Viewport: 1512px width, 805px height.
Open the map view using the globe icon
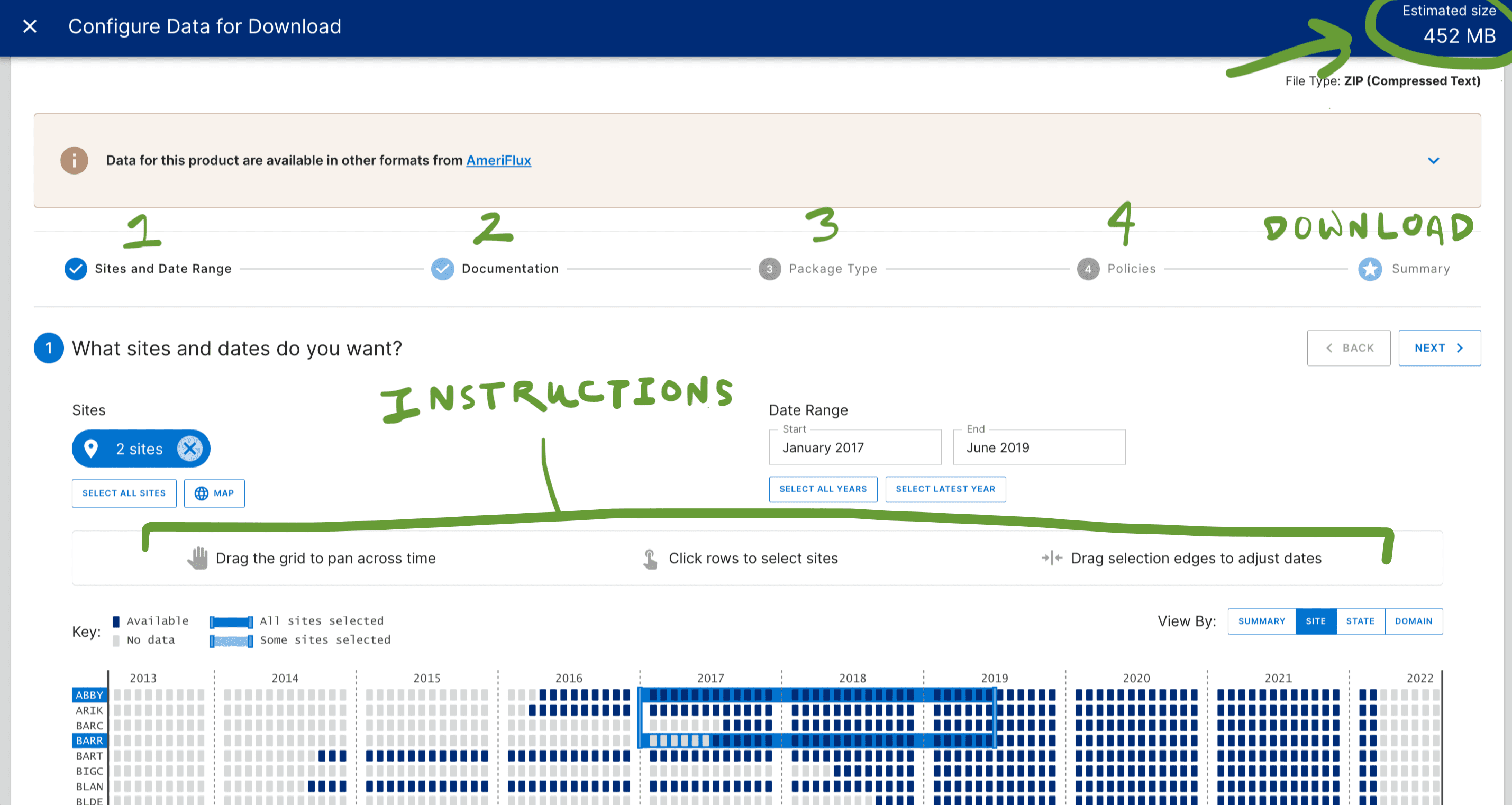202,493
